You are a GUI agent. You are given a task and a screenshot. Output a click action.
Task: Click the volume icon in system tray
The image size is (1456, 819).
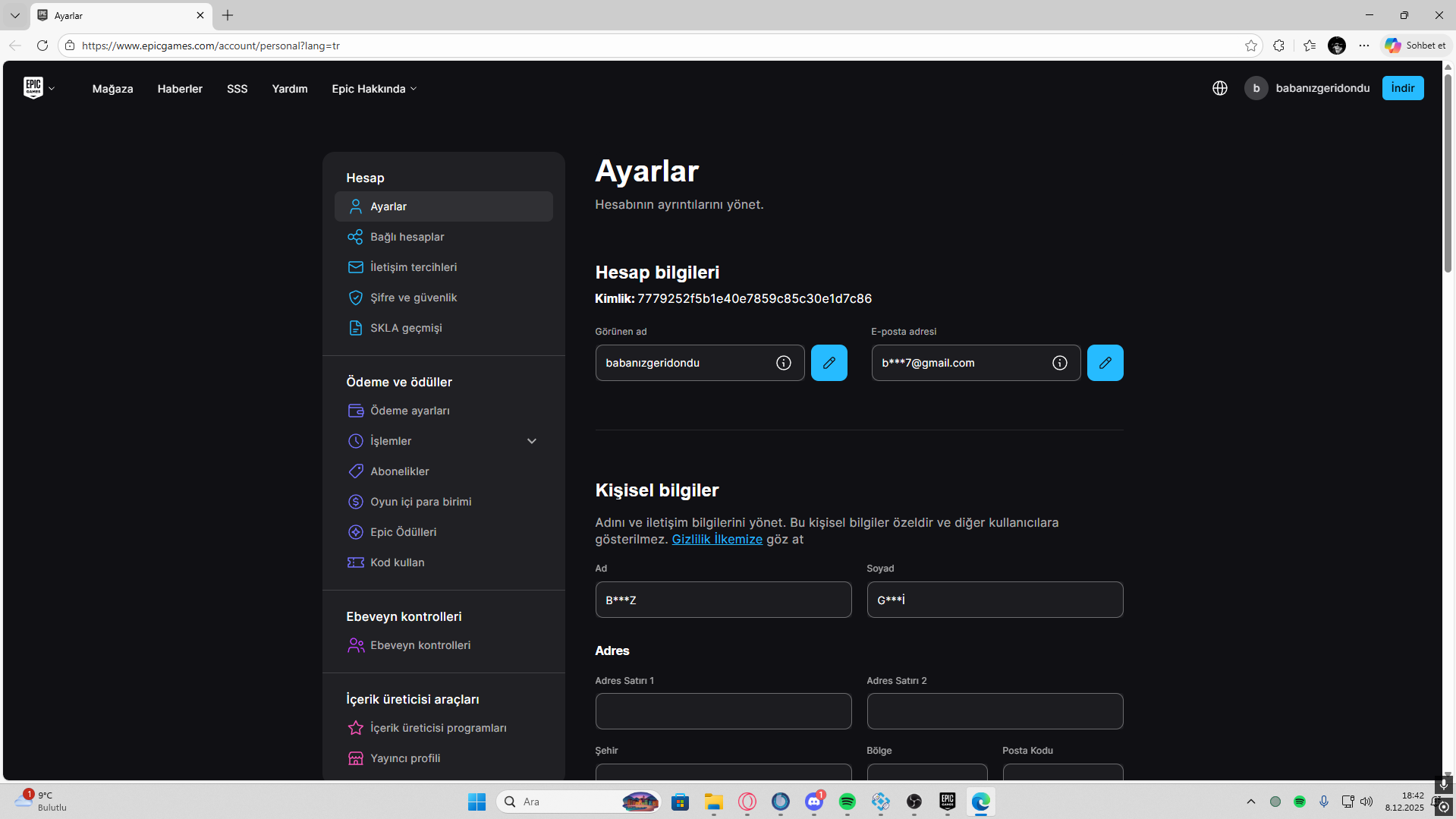(x=1366, y=802)
